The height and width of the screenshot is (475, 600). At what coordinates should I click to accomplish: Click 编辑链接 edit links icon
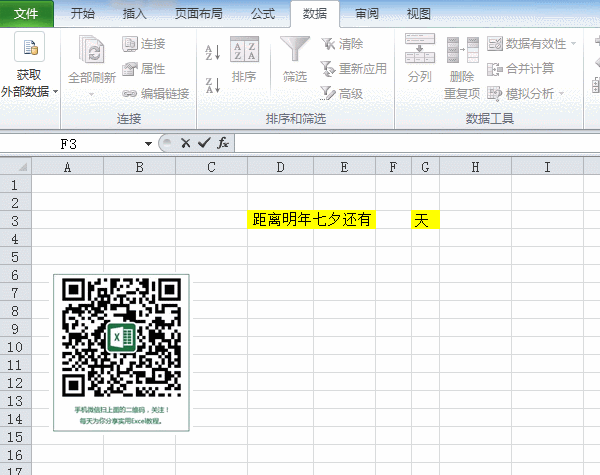coord(129,93)
